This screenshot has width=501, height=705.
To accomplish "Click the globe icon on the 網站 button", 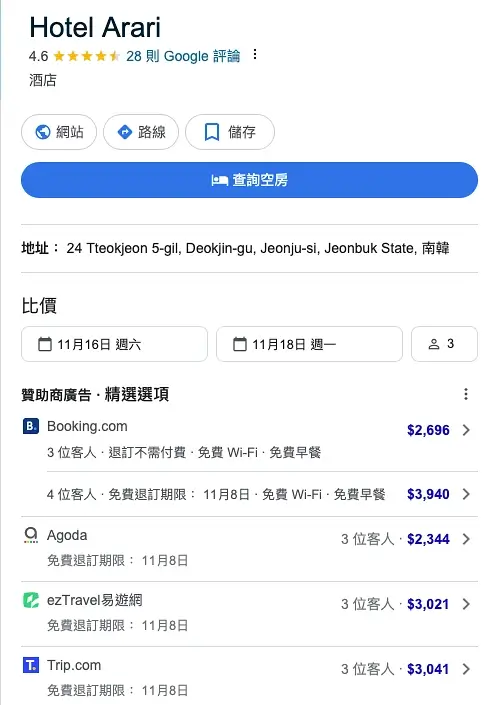I will coord(43,132).
